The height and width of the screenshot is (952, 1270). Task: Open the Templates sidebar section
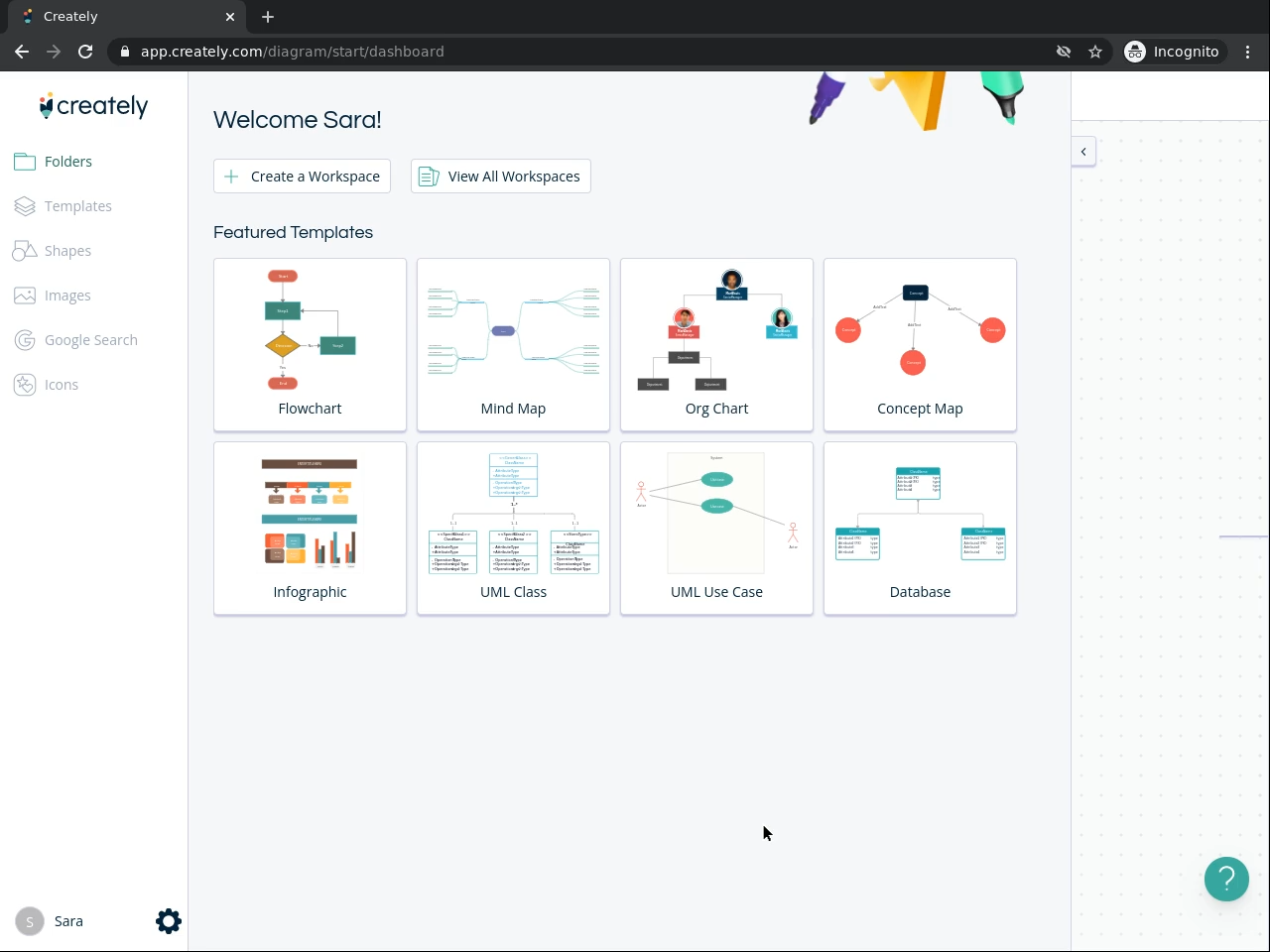(63, 206)
